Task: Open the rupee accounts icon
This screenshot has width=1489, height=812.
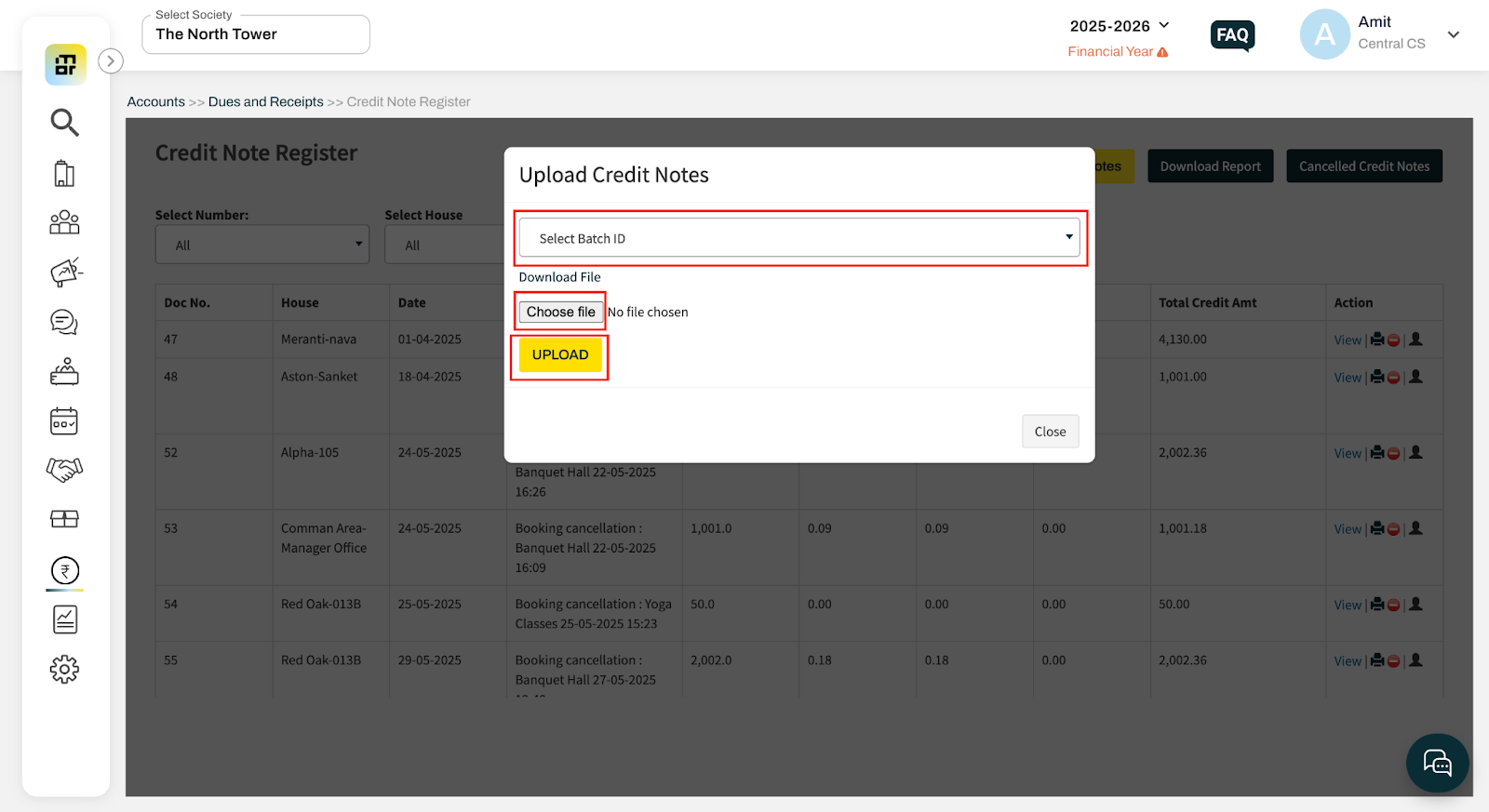Action: tap(65, 570)
